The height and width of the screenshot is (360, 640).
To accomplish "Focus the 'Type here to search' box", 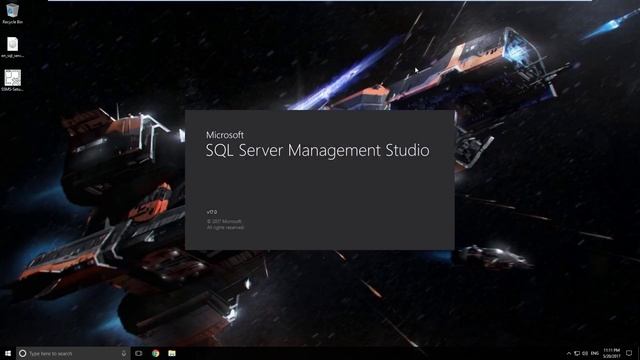I will point(73,353).
